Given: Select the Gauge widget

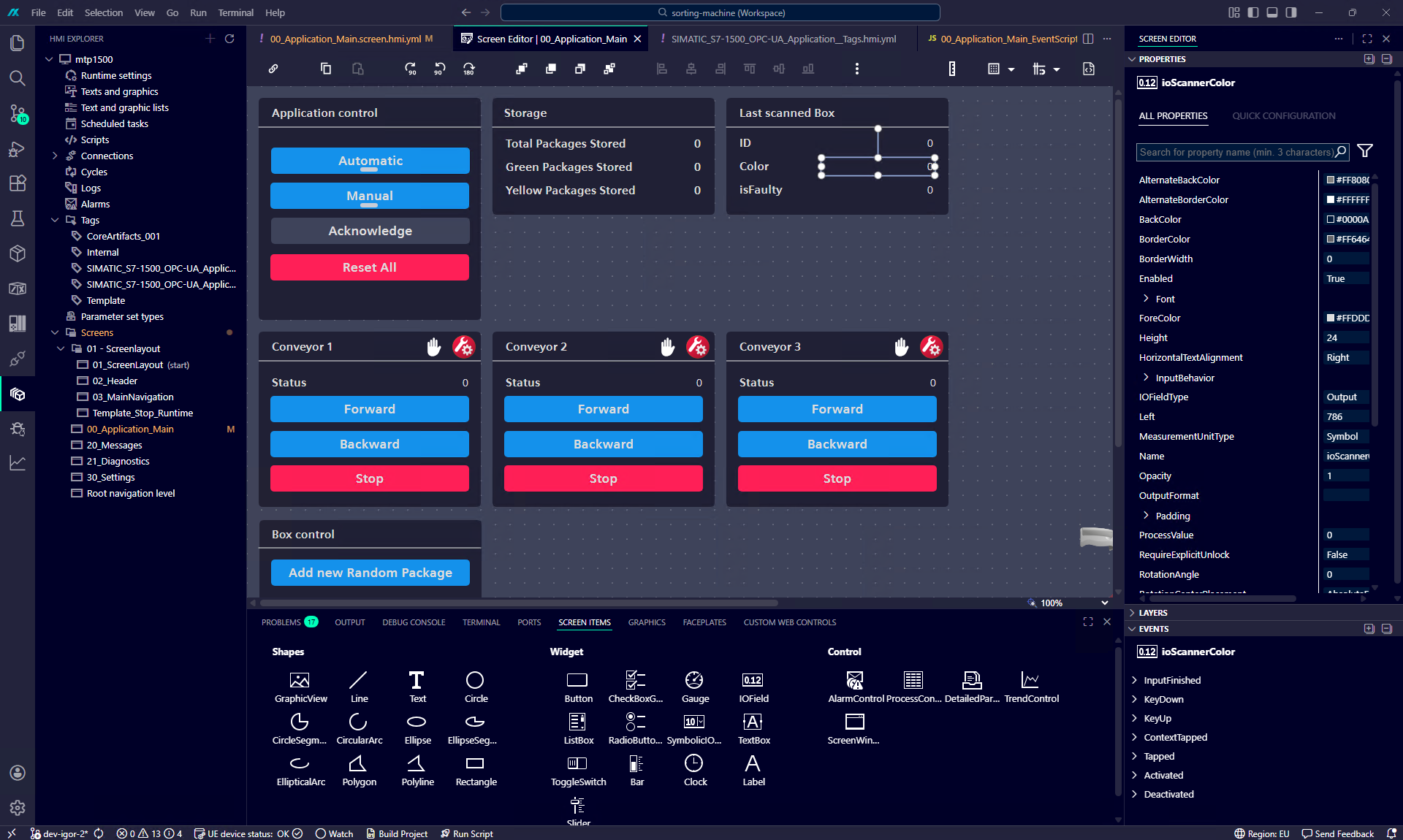Looking at the screenshot, I should pos(694,687).
